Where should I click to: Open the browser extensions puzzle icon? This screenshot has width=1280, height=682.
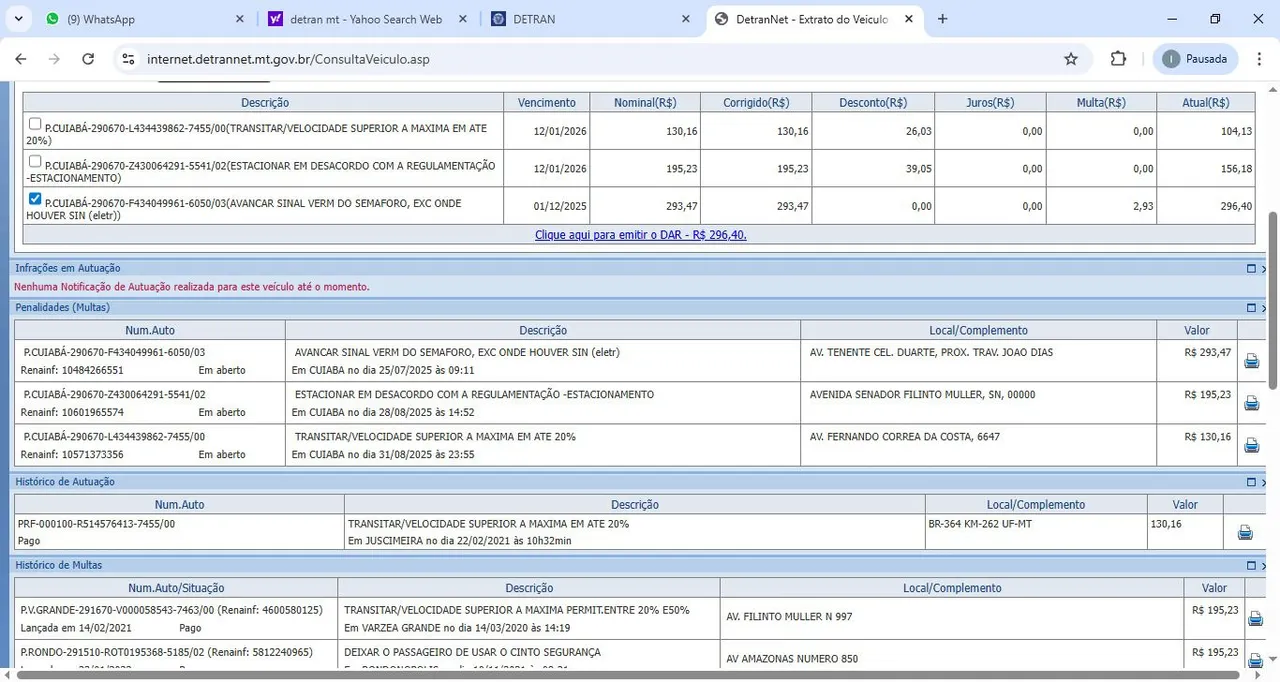coord(1118,59)
